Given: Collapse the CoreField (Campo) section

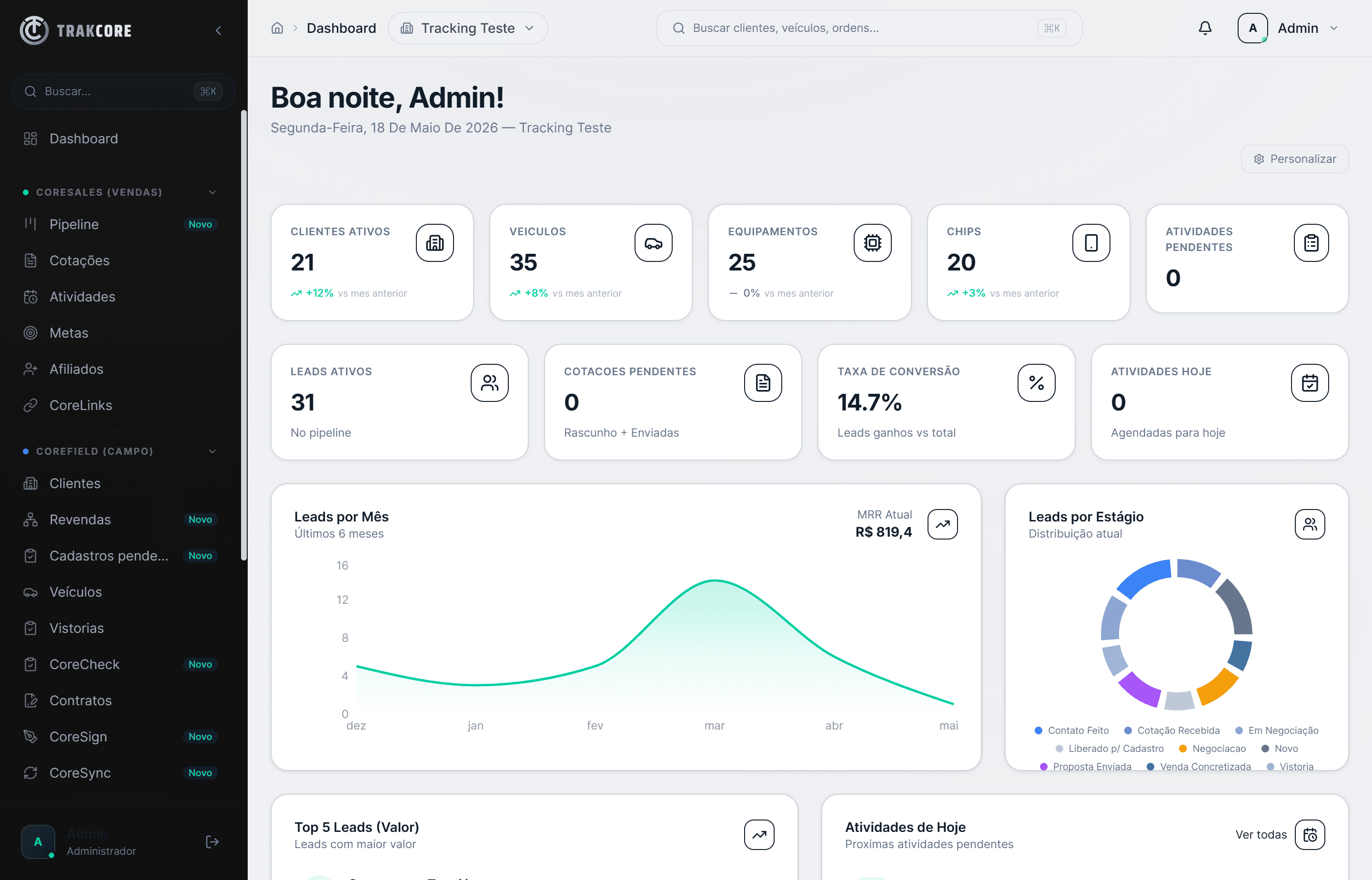Looking at the screenshot, I should (x=212, y=451).
